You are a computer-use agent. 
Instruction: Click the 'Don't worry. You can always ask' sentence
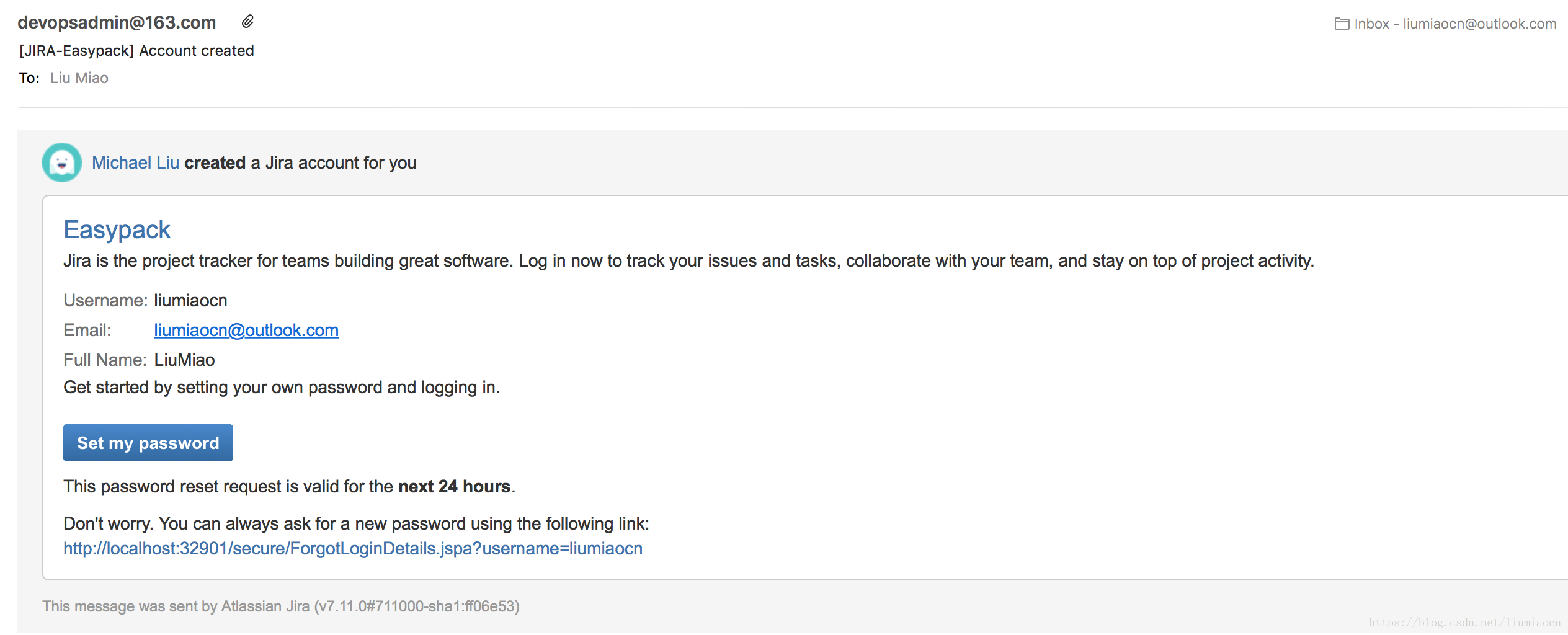click(356, 523)
